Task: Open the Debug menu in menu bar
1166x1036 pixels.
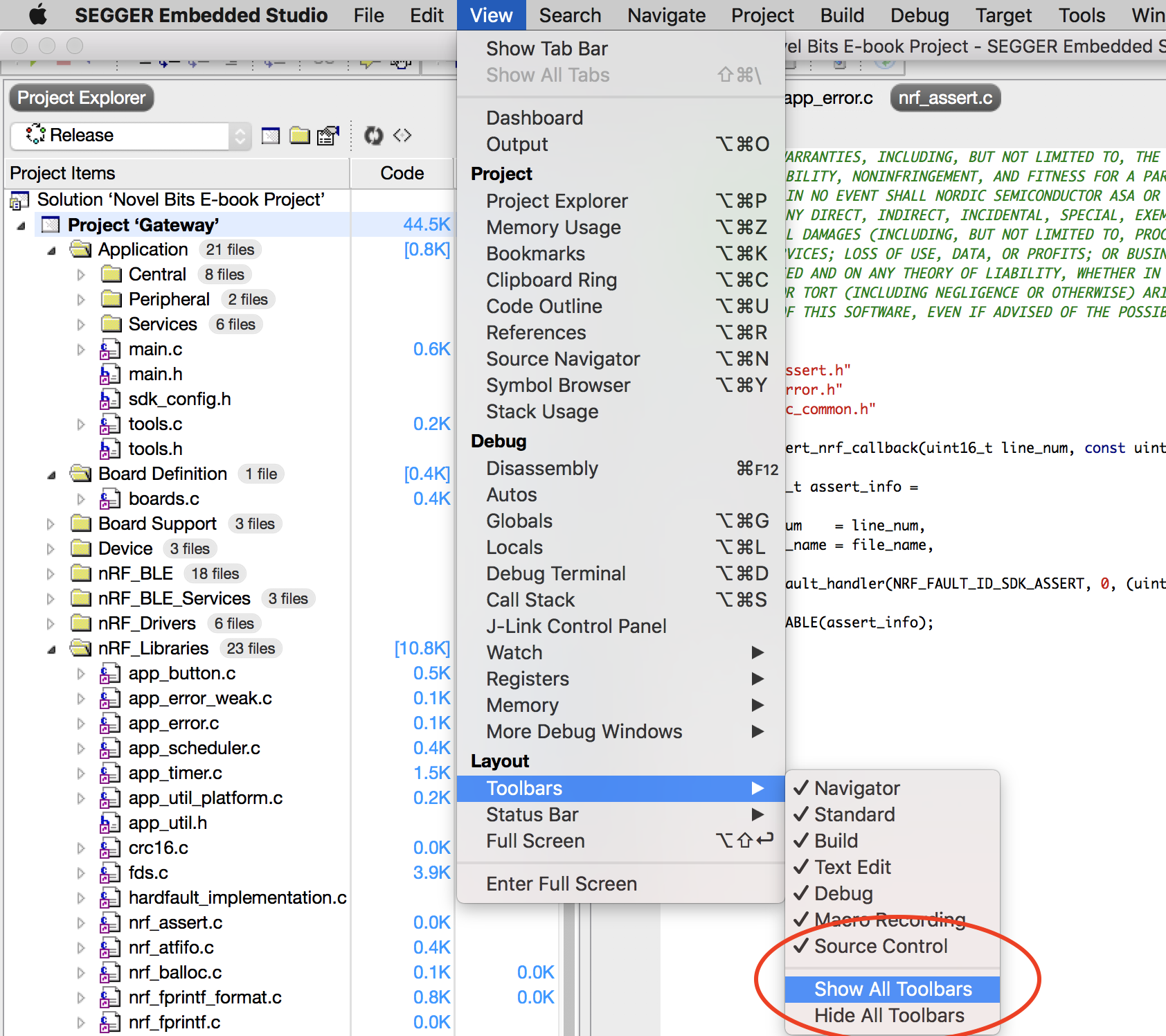Action: pos(920,15)
